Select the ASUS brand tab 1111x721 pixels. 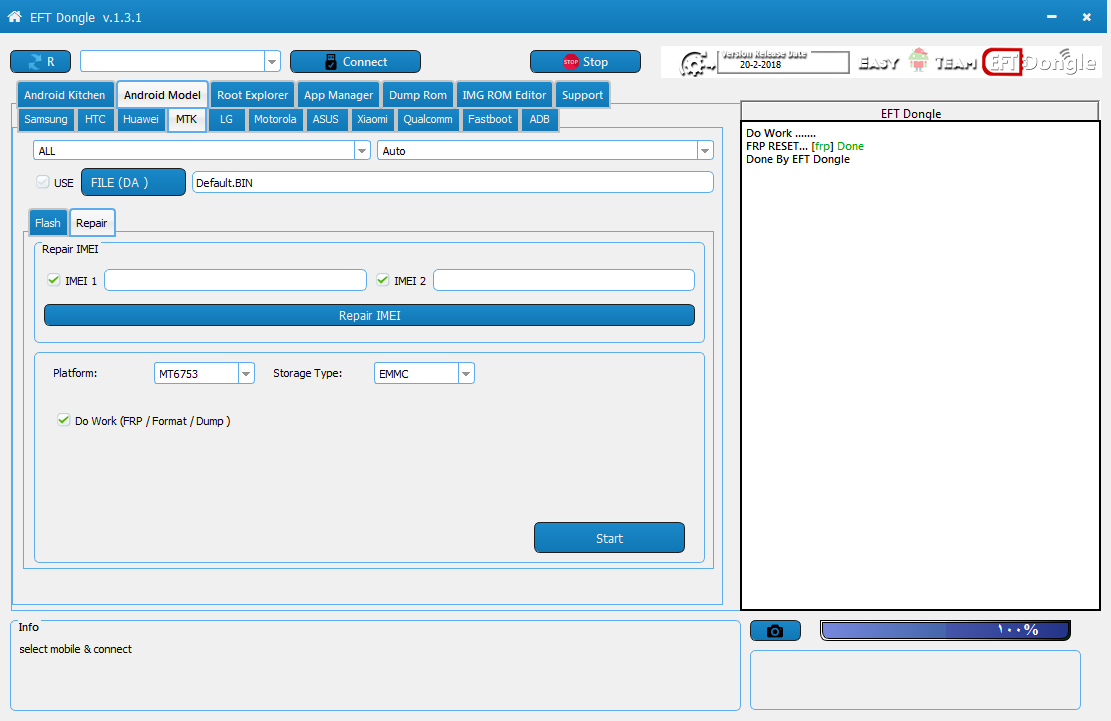pos(326,119)
